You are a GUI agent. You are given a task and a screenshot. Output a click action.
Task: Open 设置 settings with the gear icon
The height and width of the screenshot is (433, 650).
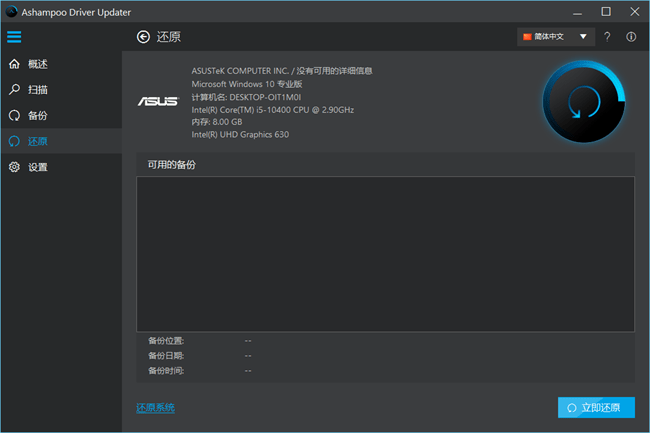click(37, 167)
